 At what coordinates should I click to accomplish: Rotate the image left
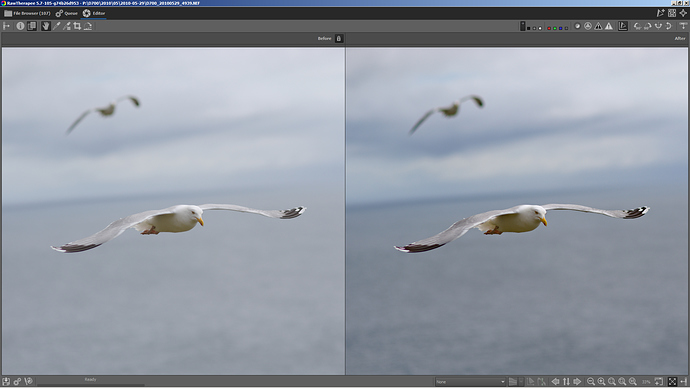pos(637,26)
